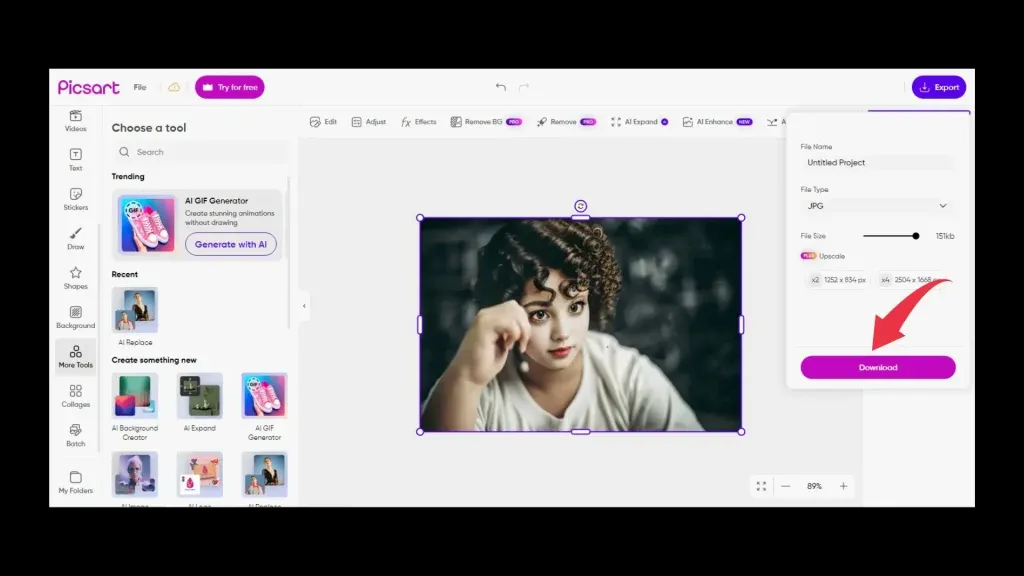Open the Background tool in sidebar

point(76,317)
